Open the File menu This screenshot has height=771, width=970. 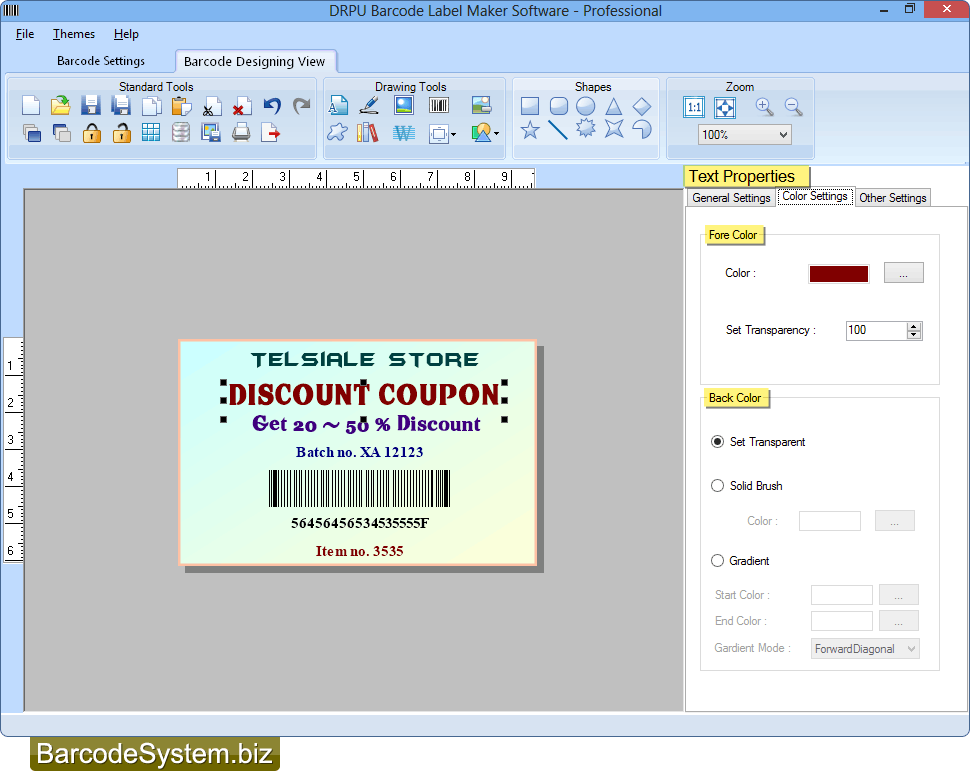pyautogui.click(x=25, y=34)
